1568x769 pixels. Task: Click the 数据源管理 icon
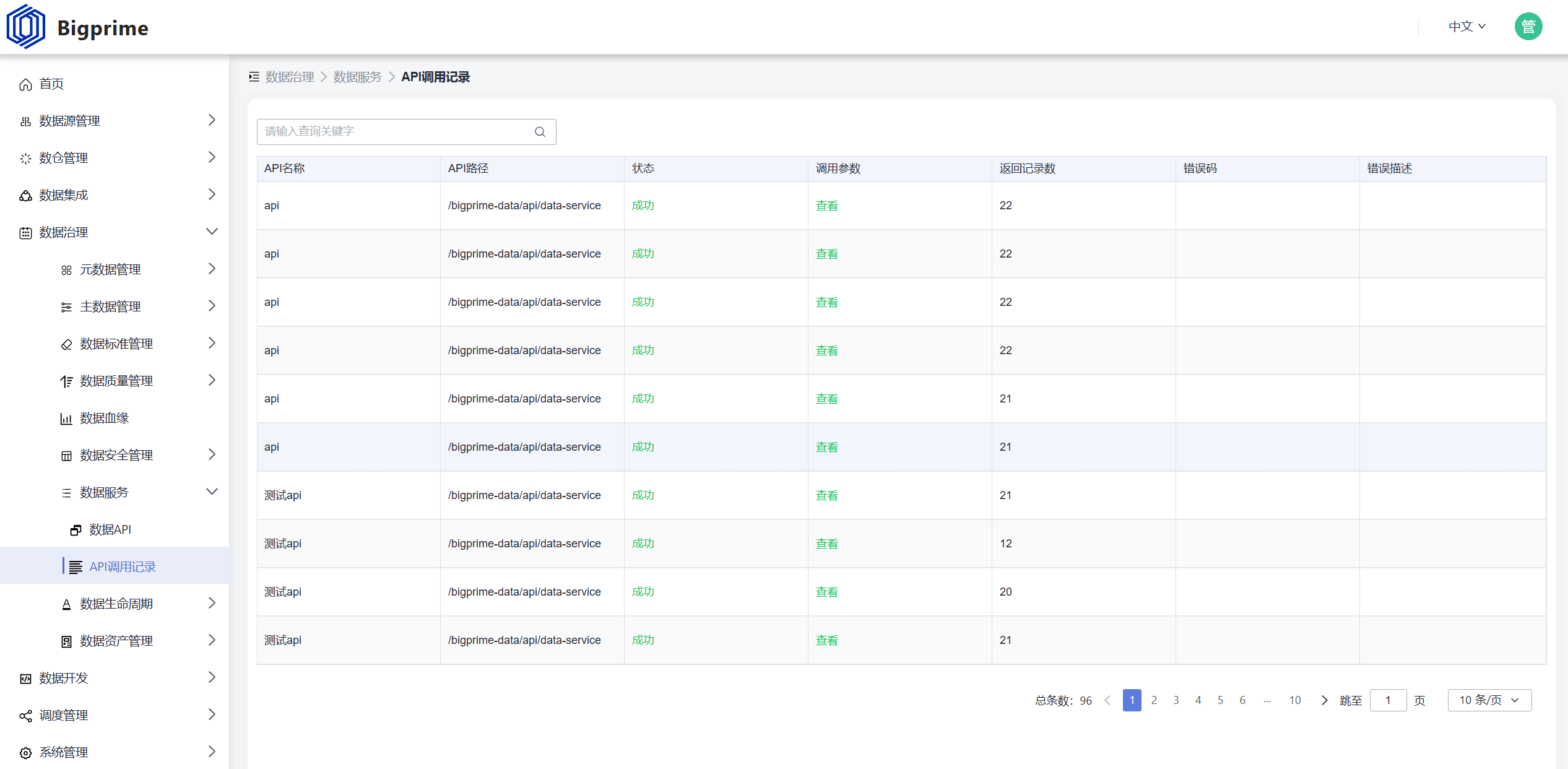point(25,121)
